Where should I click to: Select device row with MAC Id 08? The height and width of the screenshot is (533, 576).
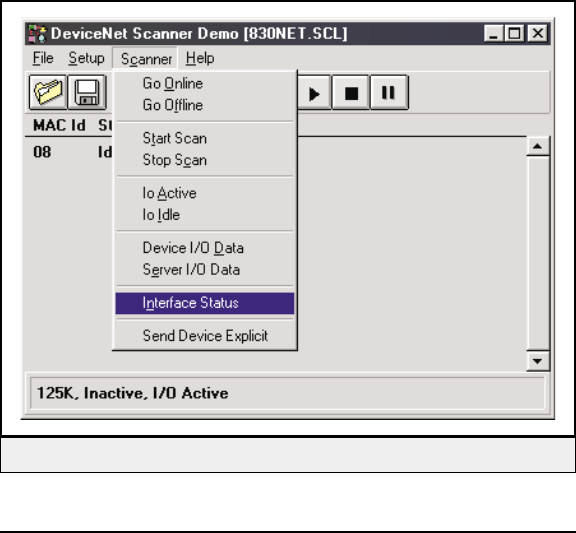click(68, 152)
